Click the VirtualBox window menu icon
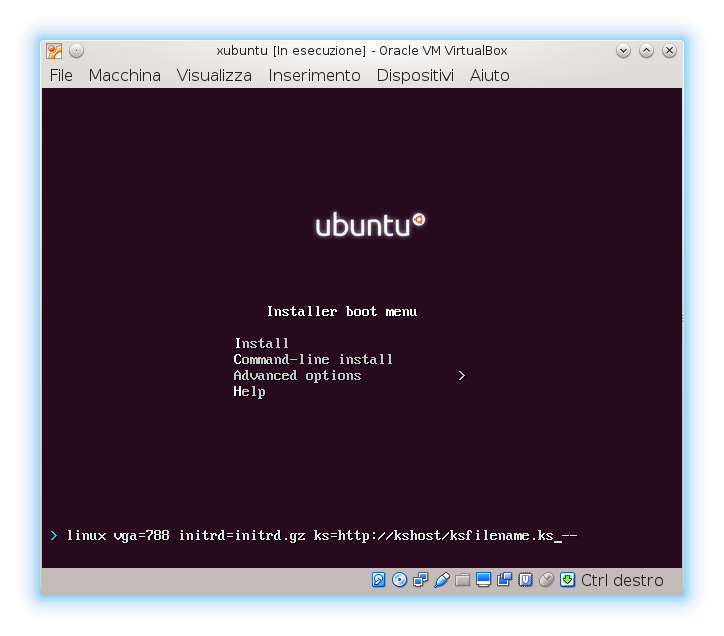This screenshot has width=724, height=636. coord(54,51)
